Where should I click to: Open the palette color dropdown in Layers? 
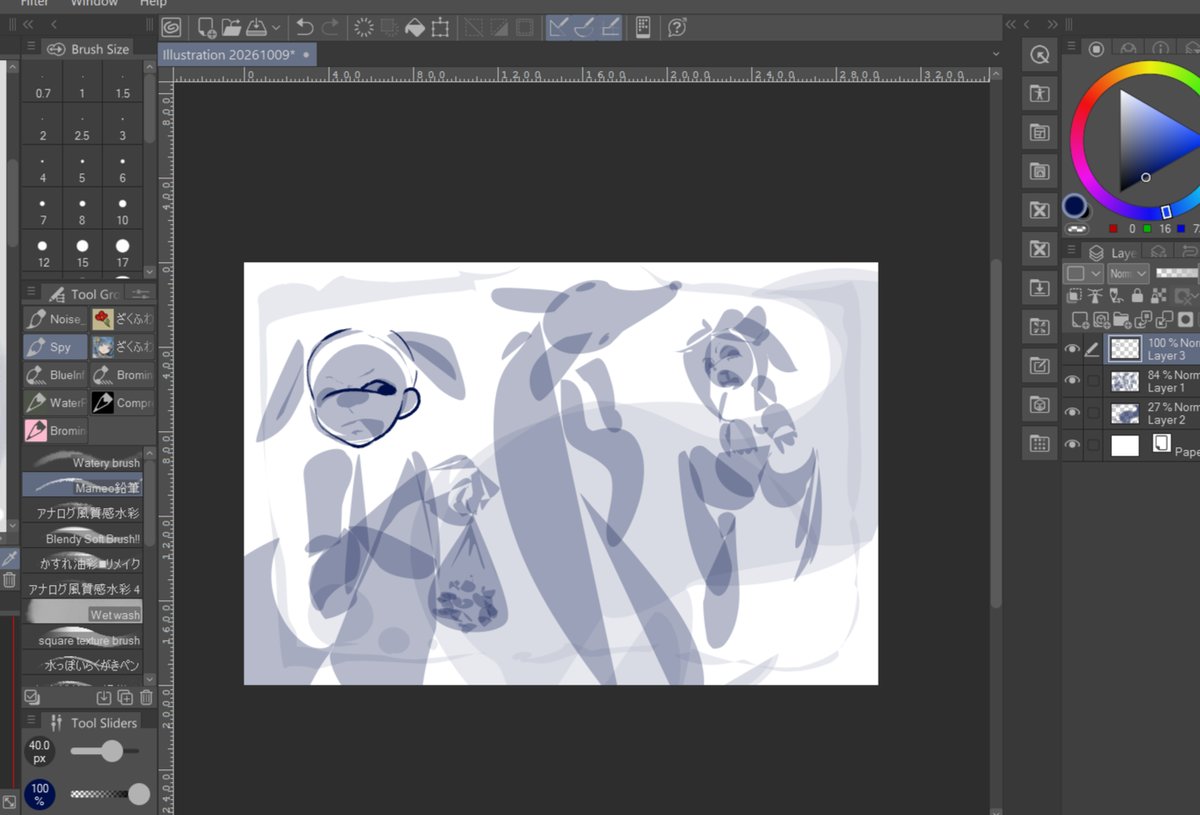[1084, 273]
